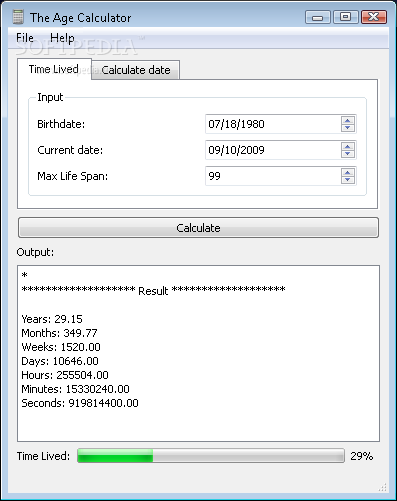Viewport: 397px width, 501px height.
Task: Switch to the Time Lived tab
Action: [x=54, y=69]
